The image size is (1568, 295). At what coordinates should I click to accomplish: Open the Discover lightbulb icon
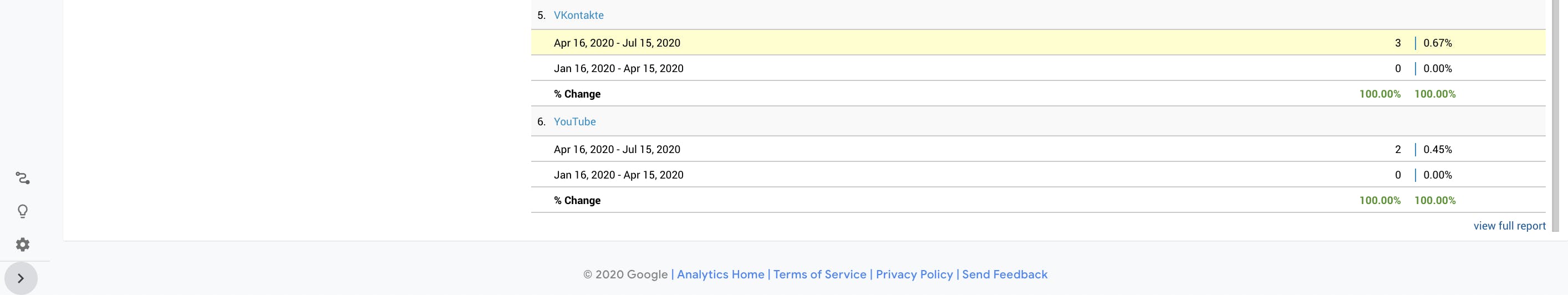23,211
